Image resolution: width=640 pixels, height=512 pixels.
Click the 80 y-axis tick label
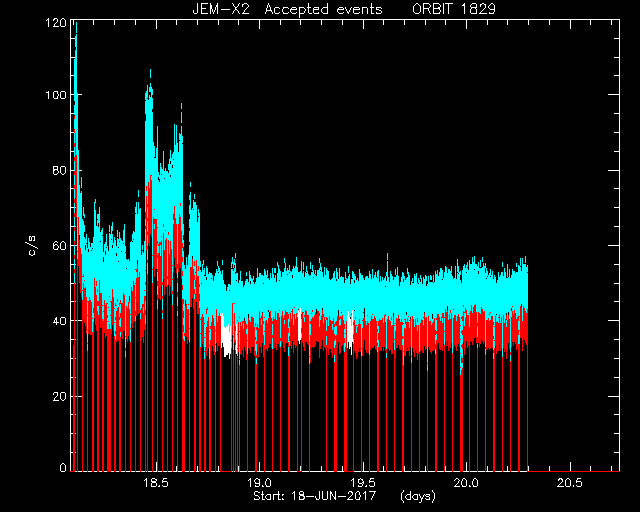click(x=59, y=170)
